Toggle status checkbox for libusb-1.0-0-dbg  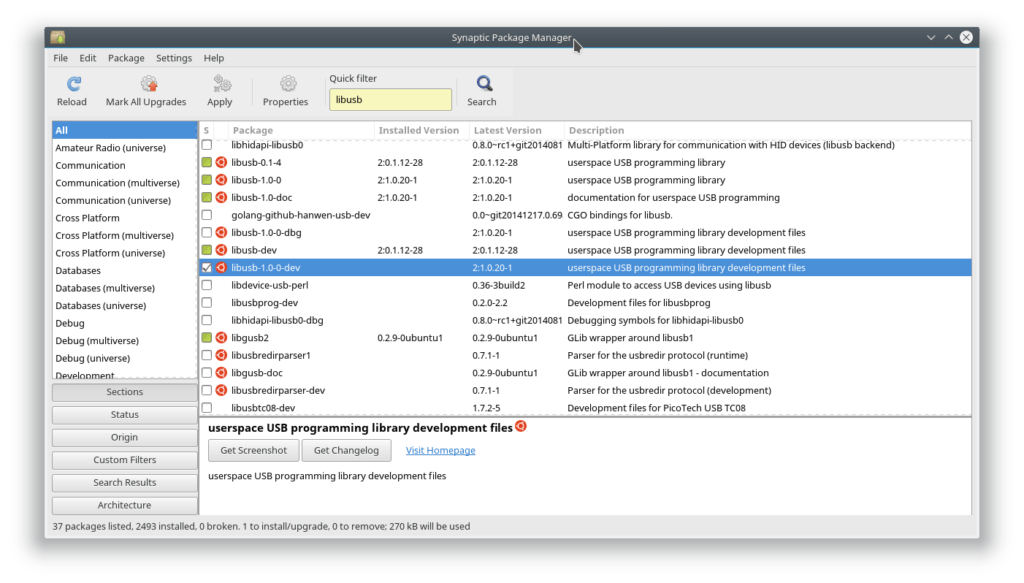pyautogui.click(x=207, y=232)
